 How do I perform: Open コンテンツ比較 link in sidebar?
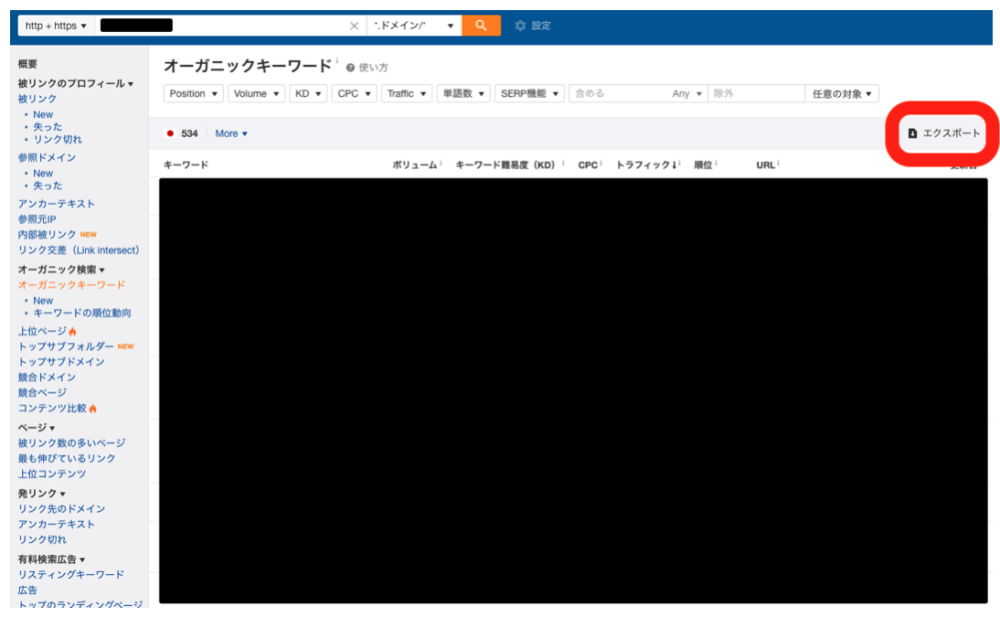pos(52,408)
